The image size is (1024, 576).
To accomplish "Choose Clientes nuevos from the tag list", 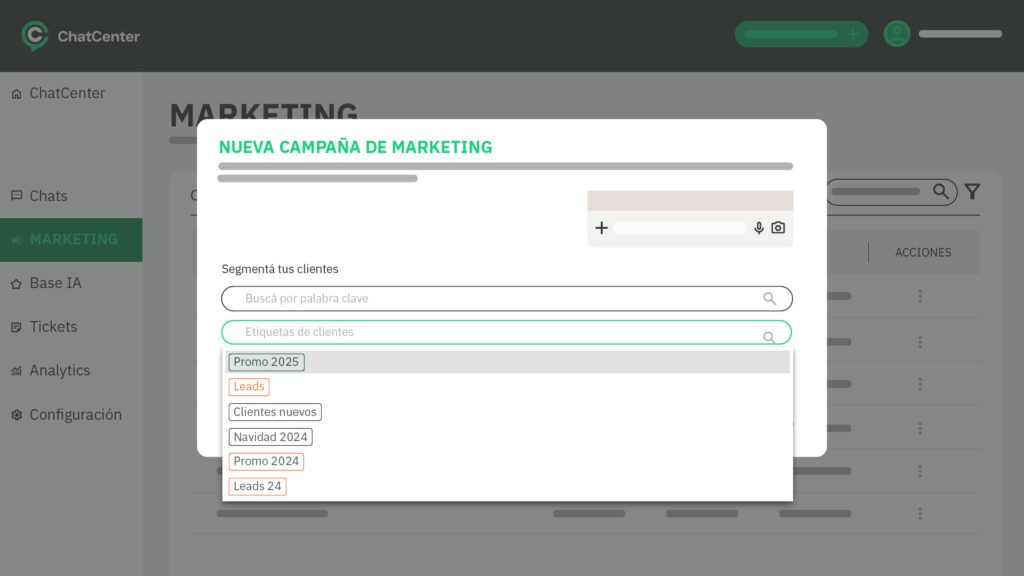I will 275,412.
